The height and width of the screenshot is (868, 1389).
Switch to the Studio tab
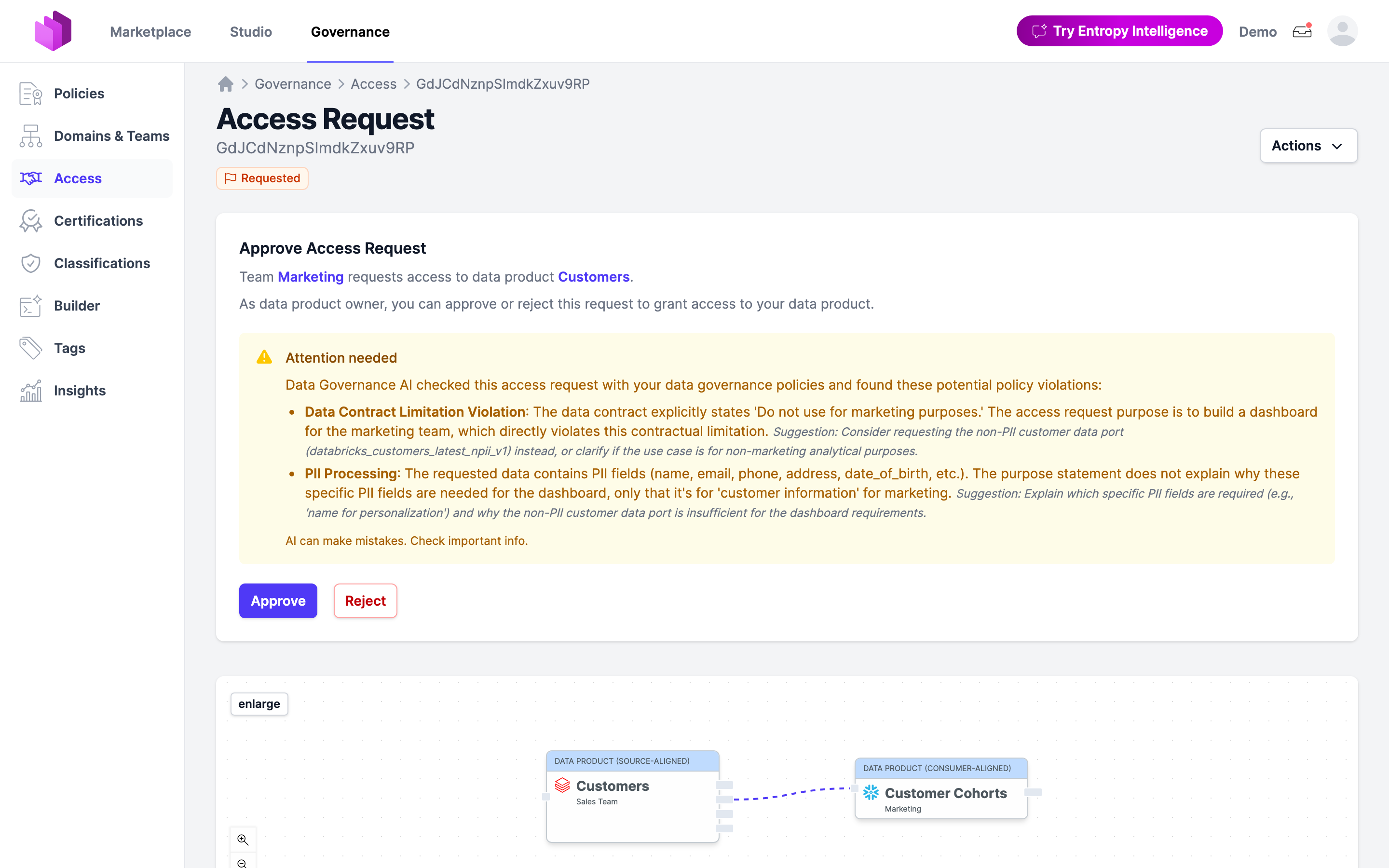coord(251,31)
